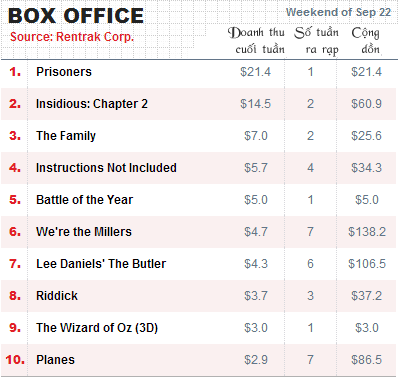Click the Insidious: Chapter 2 title

[x=92, y=104]
